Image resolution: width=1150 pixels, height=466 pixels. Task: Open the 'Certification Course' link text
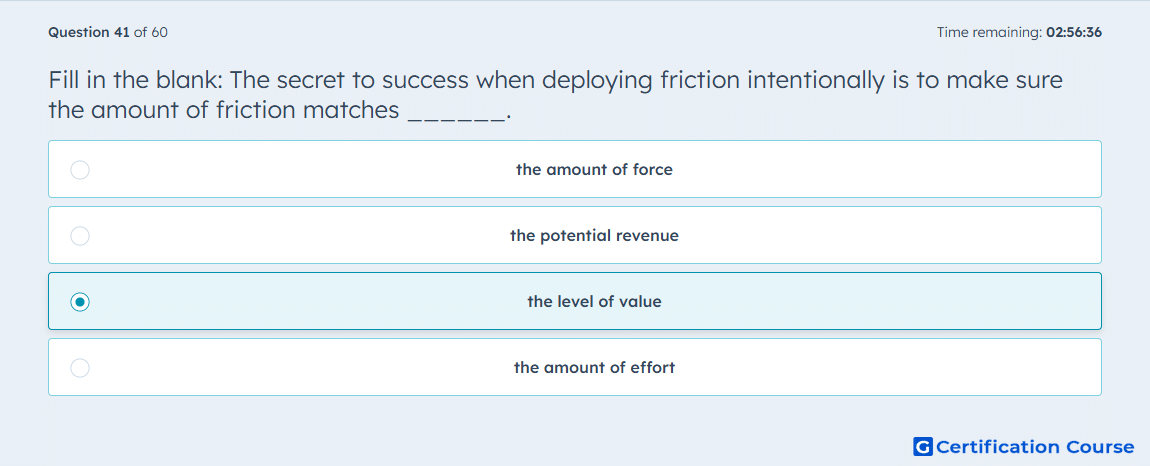[1035, 447]
